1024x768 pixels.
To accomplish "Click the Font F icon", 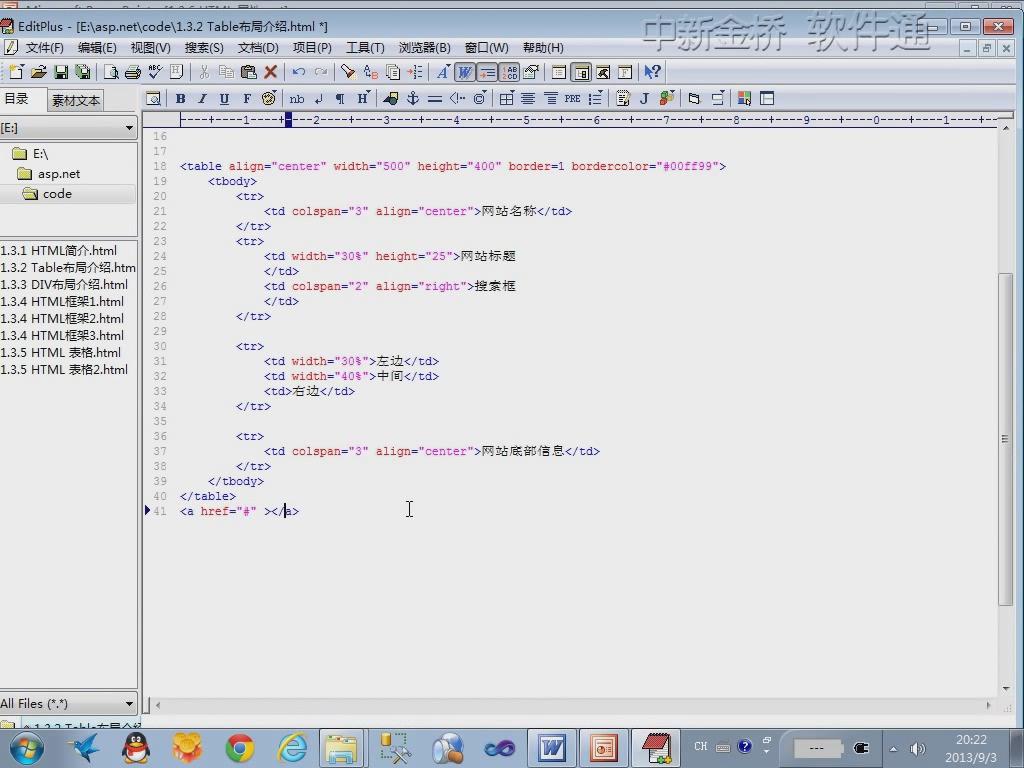I will (x=246, y=99).
